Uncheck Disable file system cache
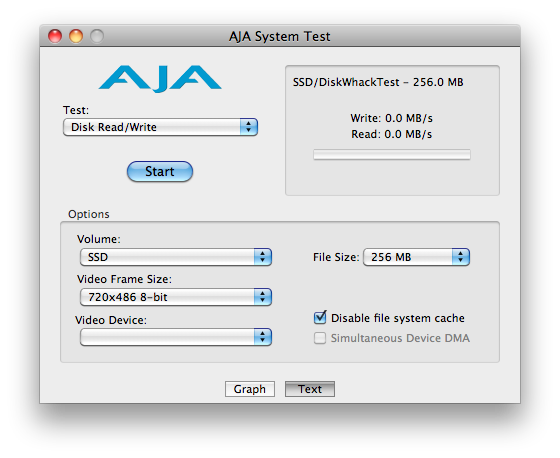 point(320,318)
